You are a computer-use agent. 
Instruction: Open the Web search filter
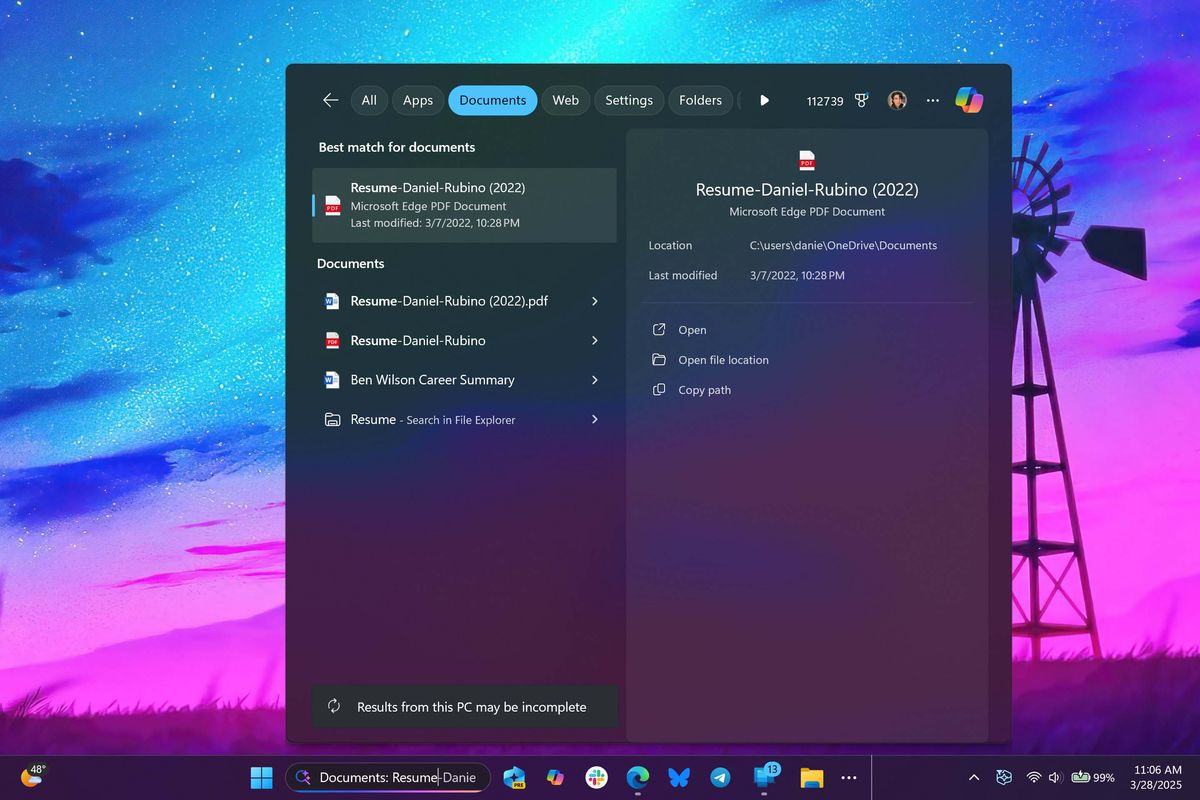pyautogui.click(x=565, y=100)
